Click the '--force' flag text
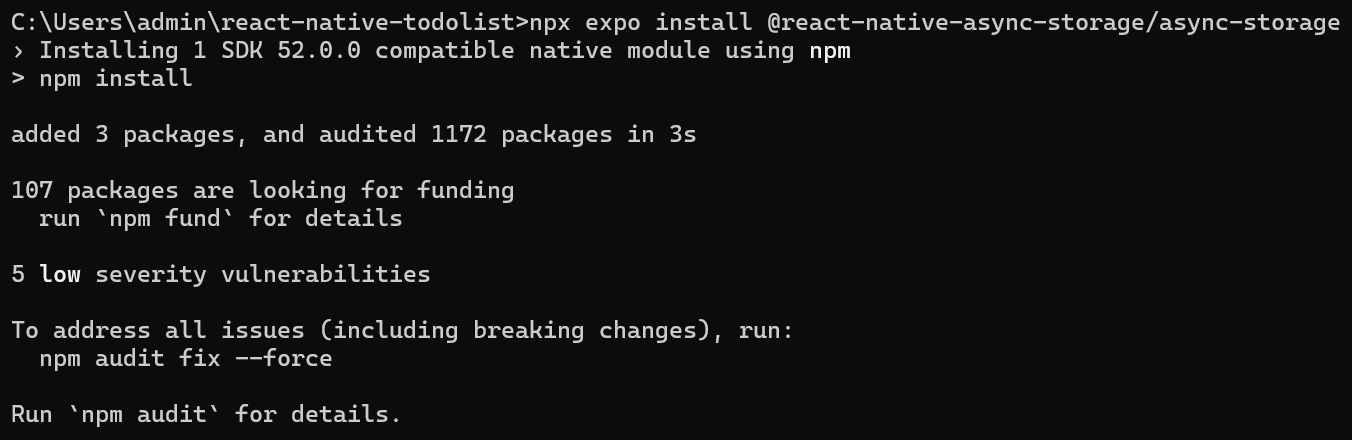Screen dimensions: 1352x440 tap(284, 358)
